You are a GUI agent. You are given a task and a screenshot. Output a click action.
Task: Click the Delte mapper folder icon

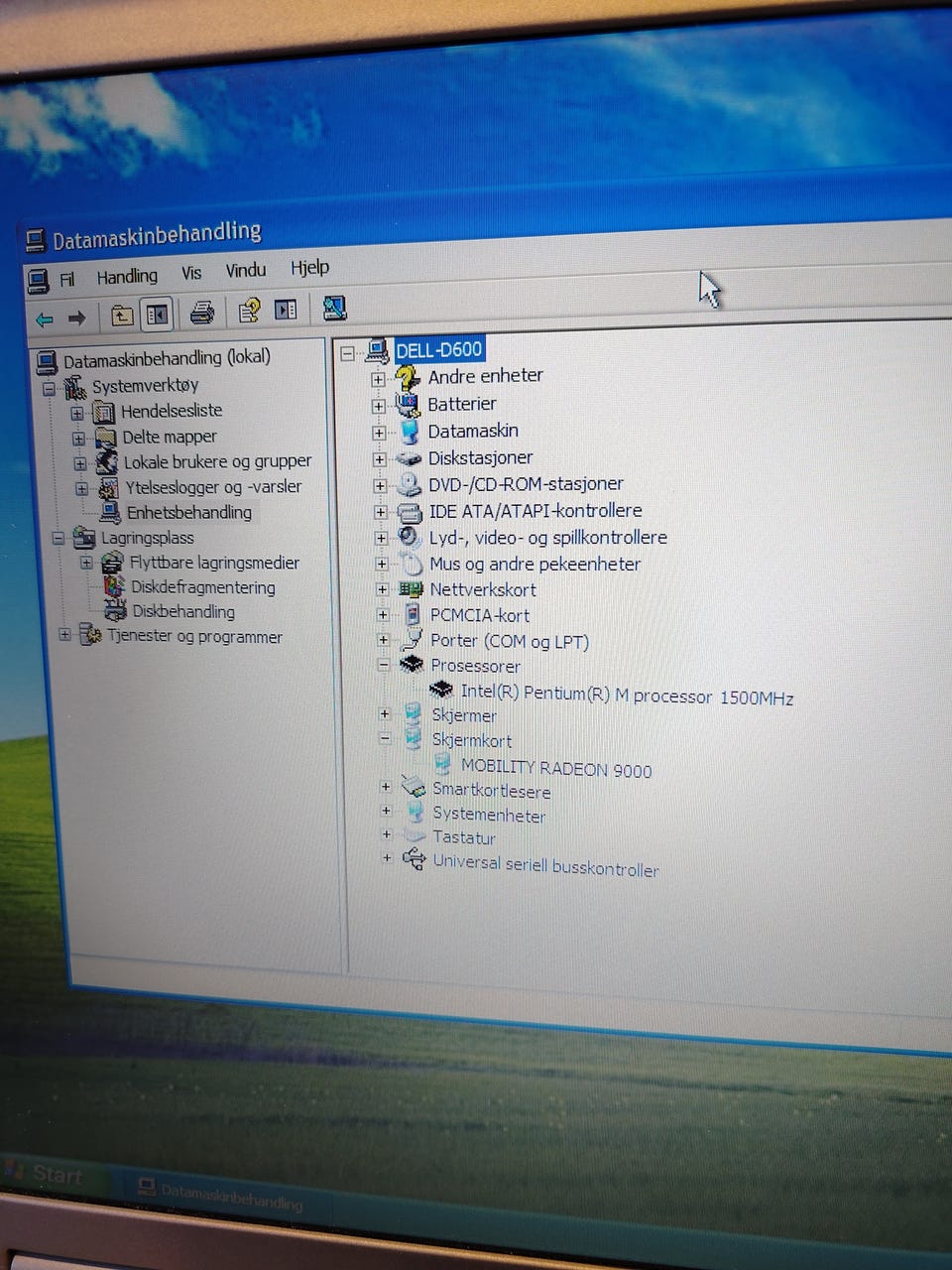click(x=105, y=438)
